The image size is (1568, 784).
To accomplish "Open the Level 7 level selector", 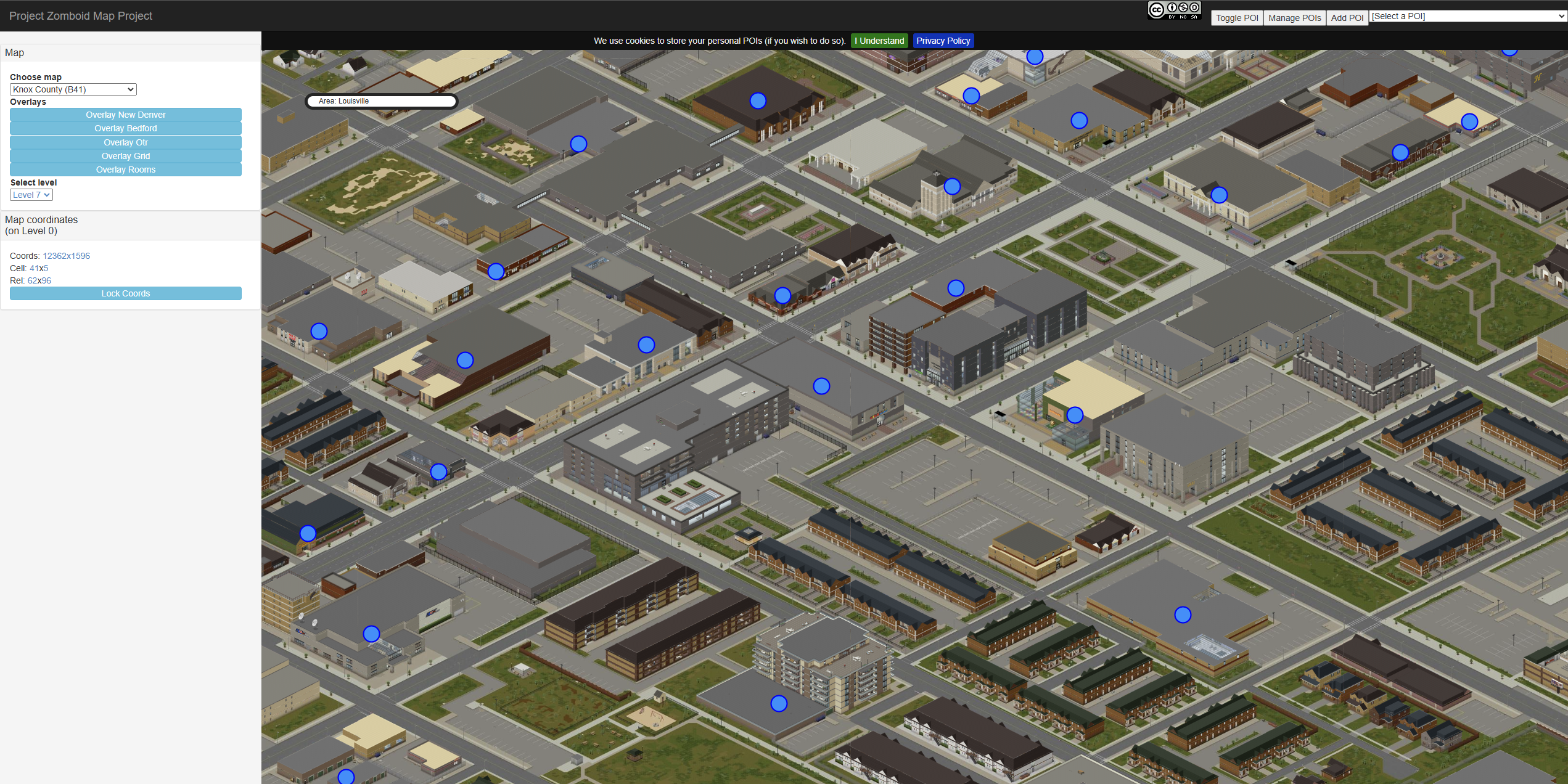I will (x=31, y=195).
